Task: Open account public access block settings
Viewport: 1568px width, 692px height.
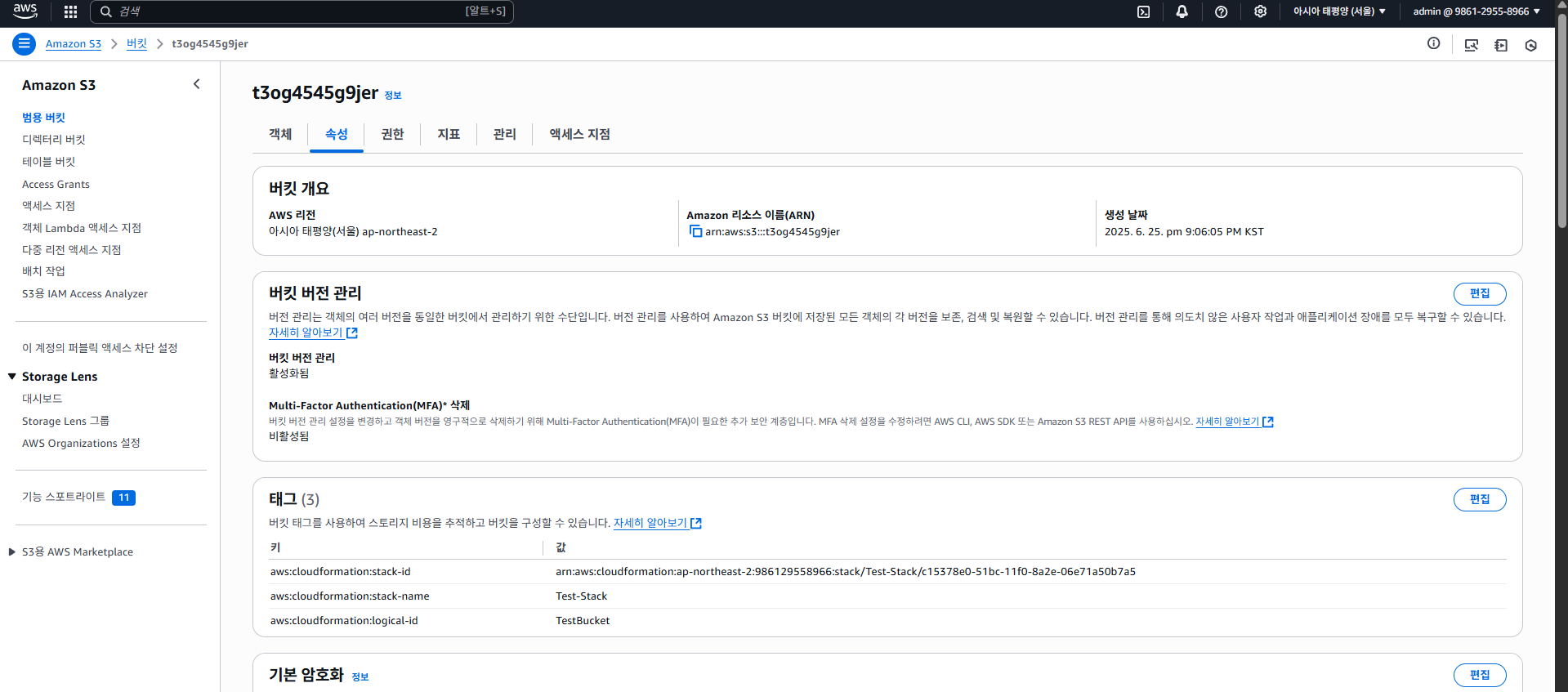Action: [x=100, y=348]
